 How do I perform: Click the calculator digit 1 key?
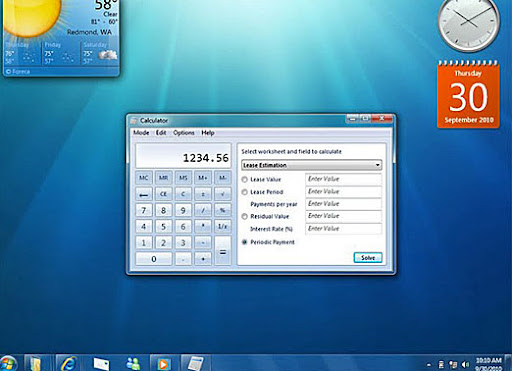(x=144, y=243)
